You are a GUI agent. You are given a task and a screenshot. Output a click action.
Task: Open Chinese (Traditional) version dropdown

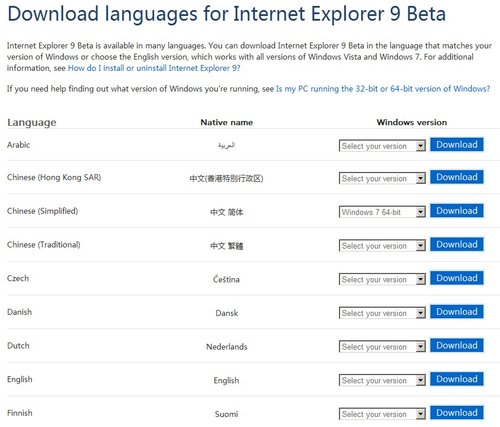[382, 246]
